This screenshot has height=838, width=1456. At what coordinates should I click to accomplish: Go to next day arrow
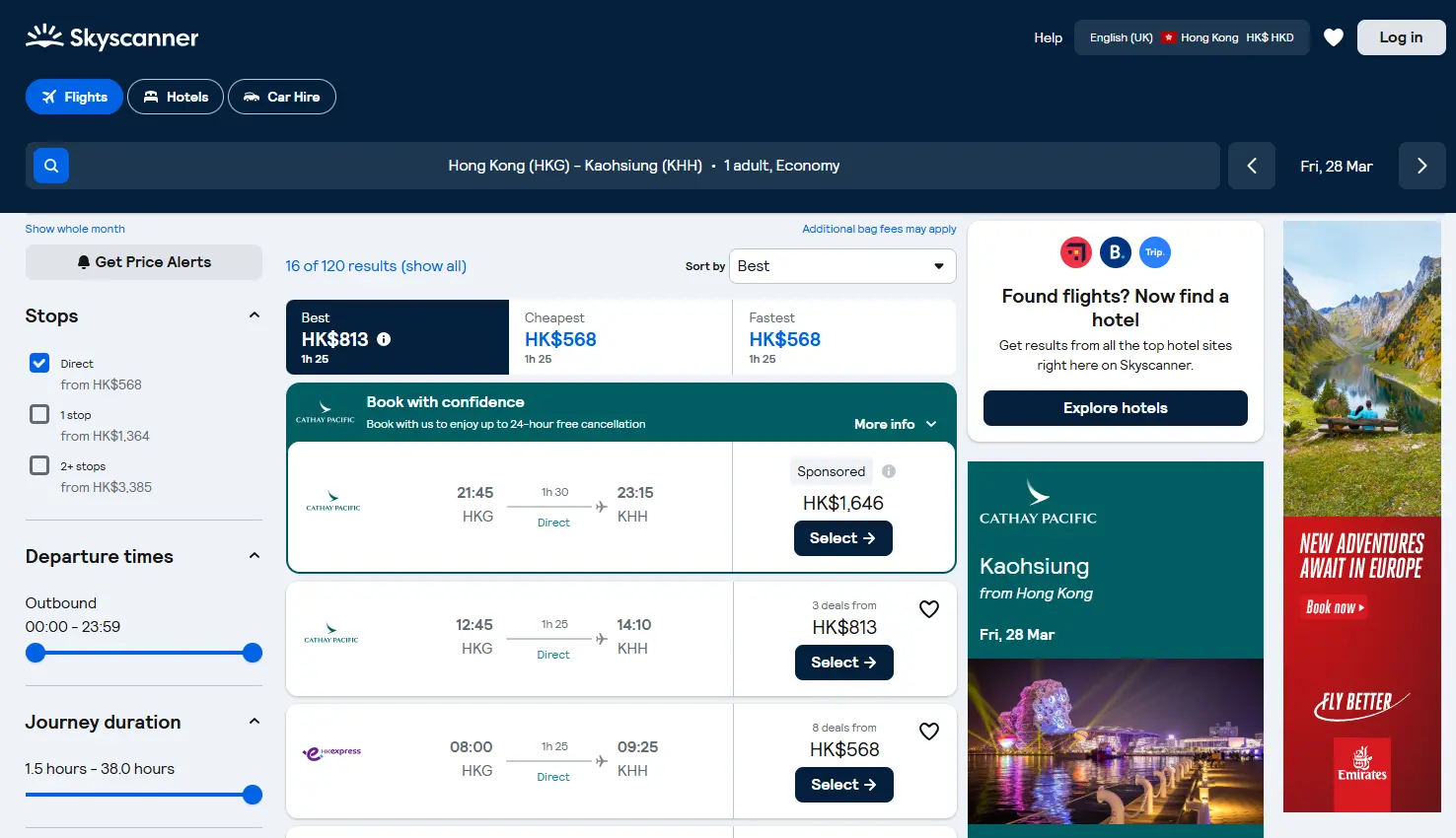(x=1422, y=166)
